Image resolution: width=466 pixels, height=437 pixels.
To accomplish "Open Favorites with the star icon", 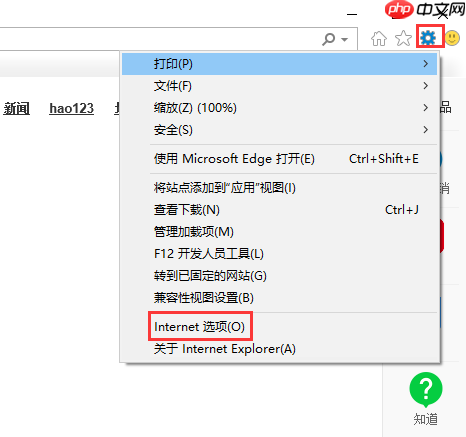I will point(403,38).
